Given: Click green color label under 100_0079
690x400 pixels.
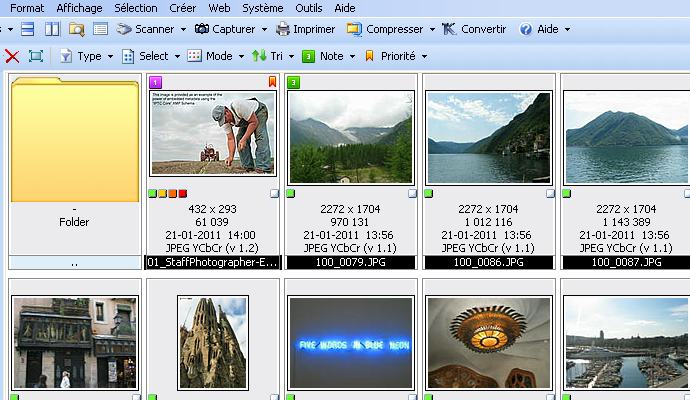Looking at the screenshot, I should [291, 194].
